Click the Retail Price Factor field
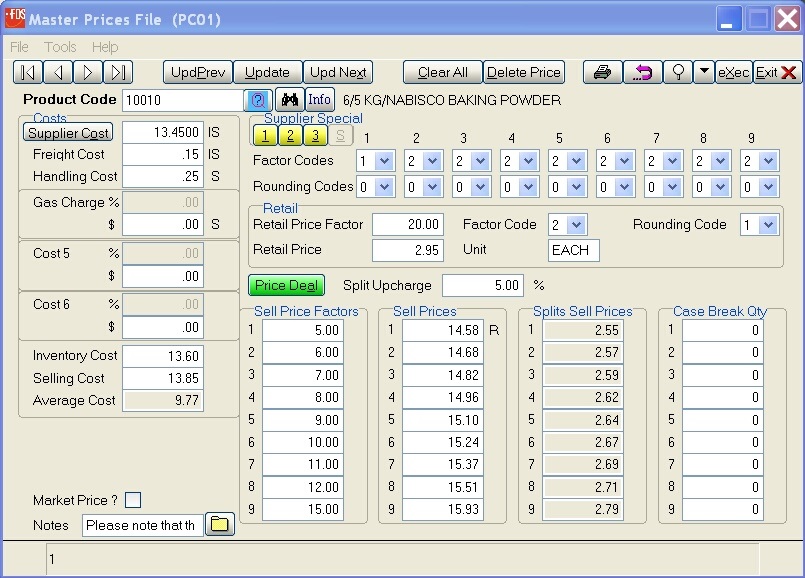Screen dimensions: 805x578 coord(408,224)
